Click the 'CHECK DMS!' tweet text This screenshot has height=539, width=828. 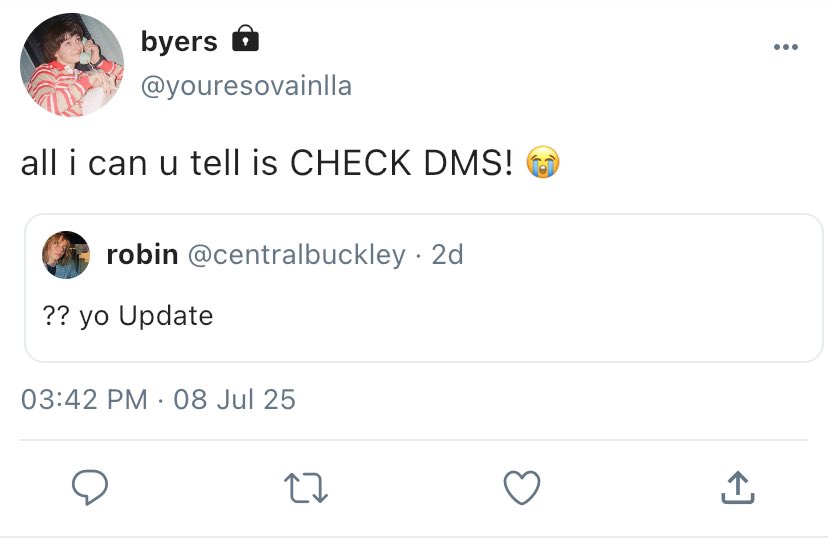pyautogui.click(x=401, y=164)
